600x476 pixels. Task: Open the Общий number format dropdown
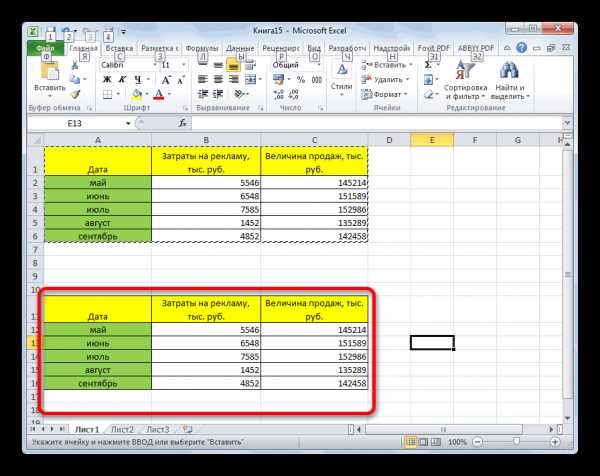(x=318, y=65)
